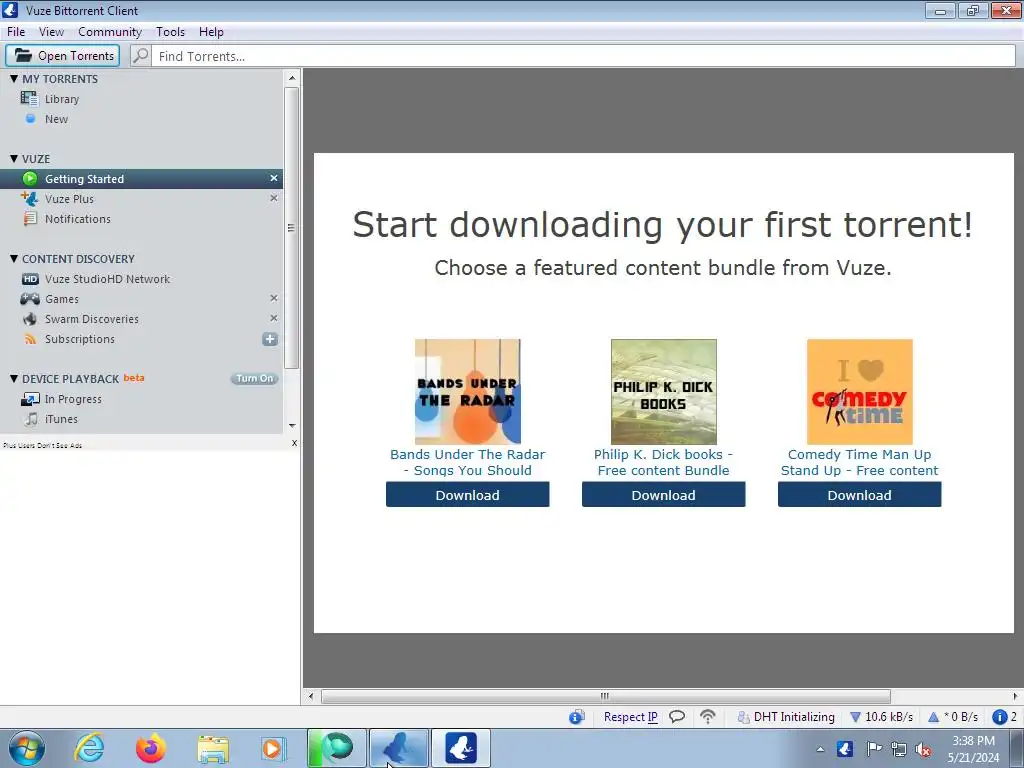Download Philip K. Dick books bundle
The width and height of the screenshot is (1024, 768).
[x=664, y=495]
